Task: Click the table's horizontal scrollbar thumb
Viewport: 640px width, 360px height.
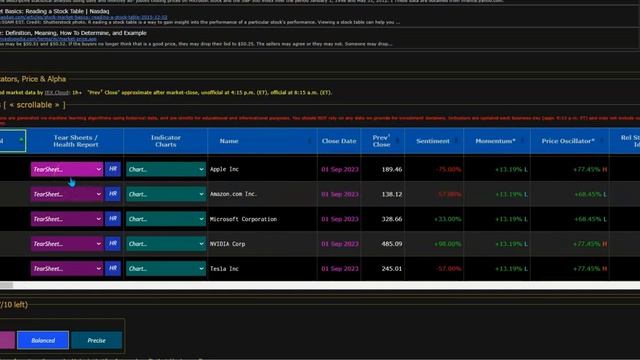Action: coord(6,285)
